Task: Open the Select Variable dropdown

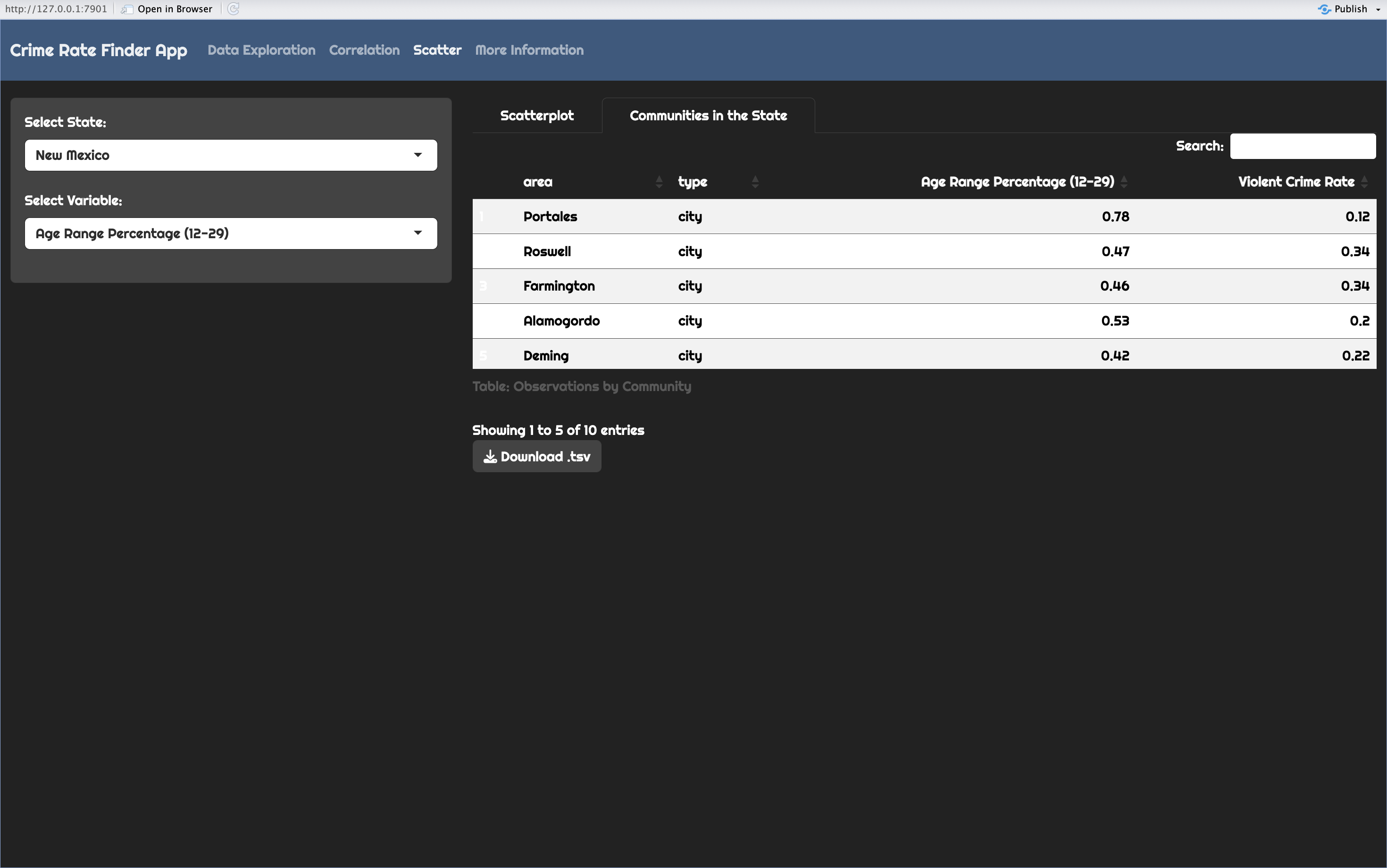Action: pyautogui.click(x=231, y=234)
